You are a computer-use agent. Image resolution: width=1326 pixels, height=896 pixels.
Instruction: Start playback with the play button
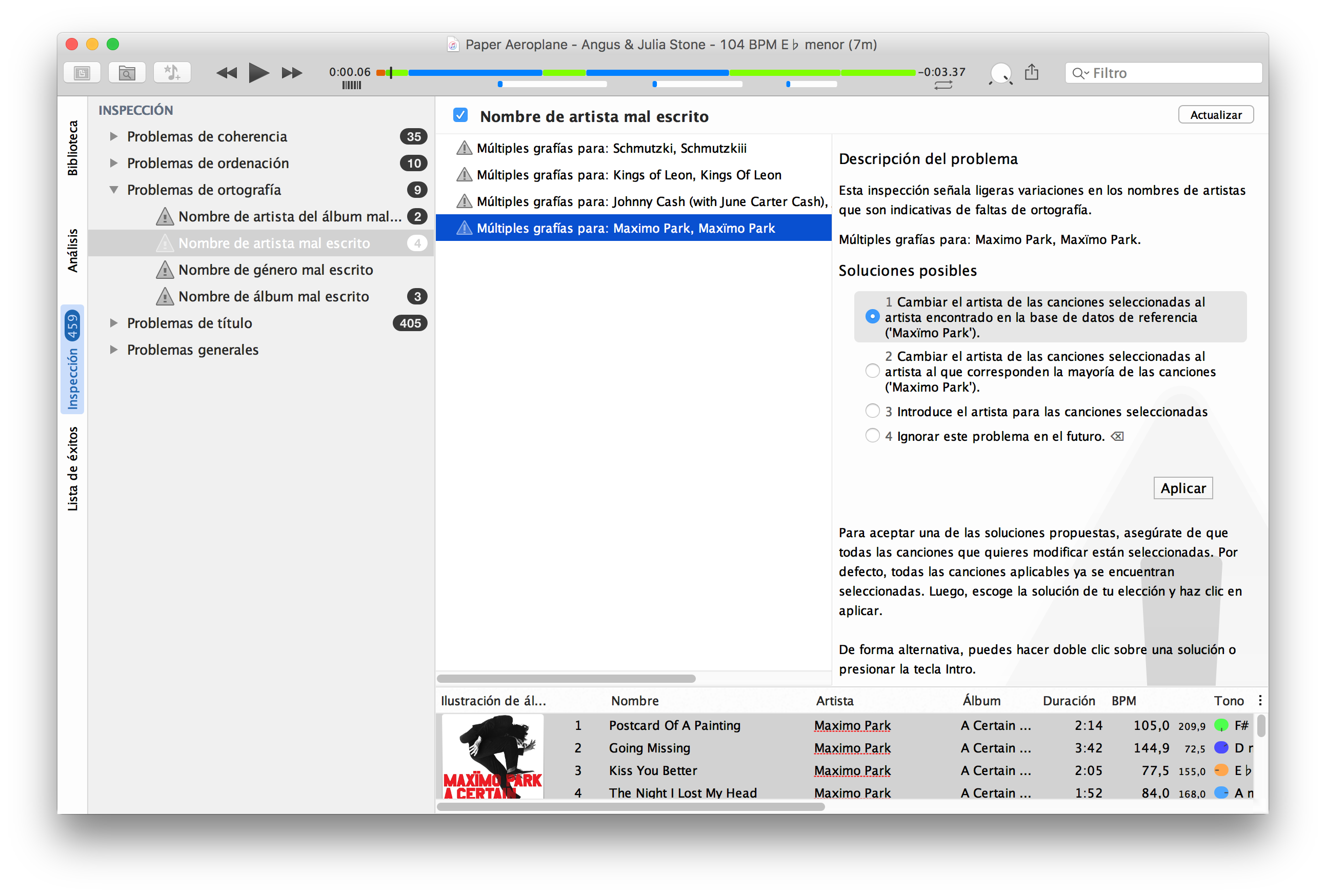pos(259,73)
